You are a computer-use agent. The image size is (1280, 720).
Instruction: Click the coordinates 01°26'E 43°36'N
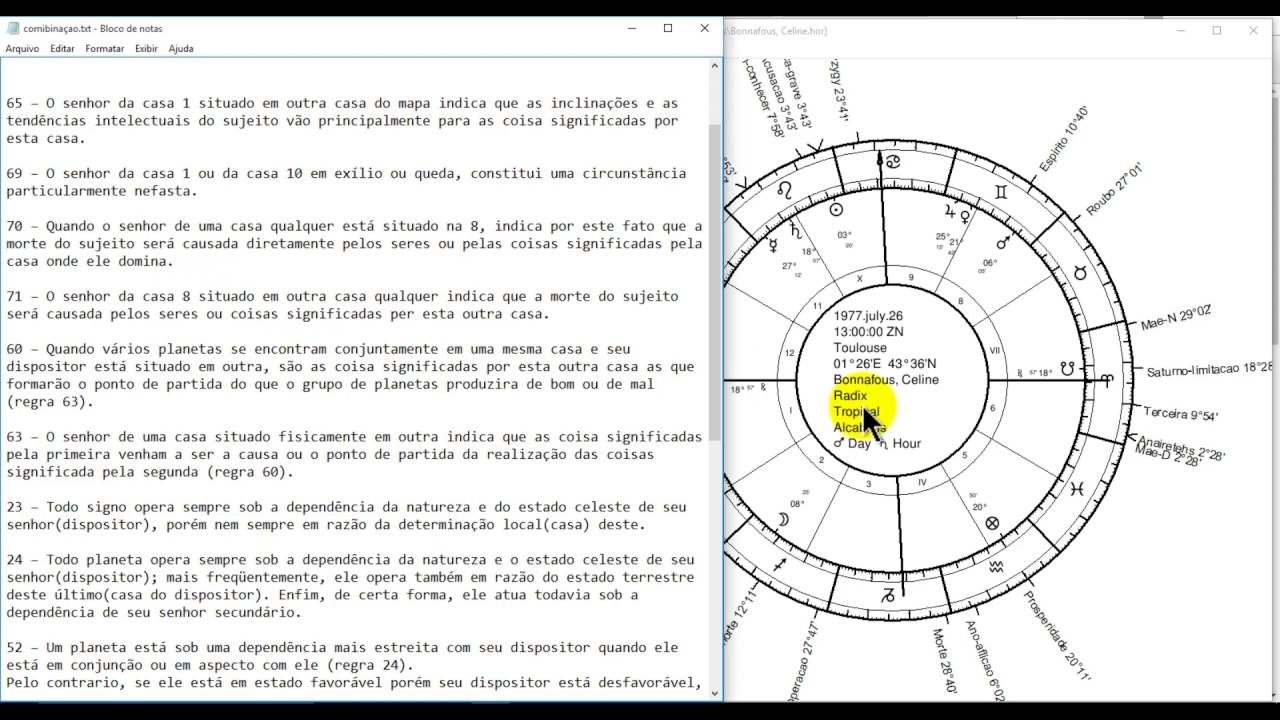pyautogui.click(x=885, y=364)
